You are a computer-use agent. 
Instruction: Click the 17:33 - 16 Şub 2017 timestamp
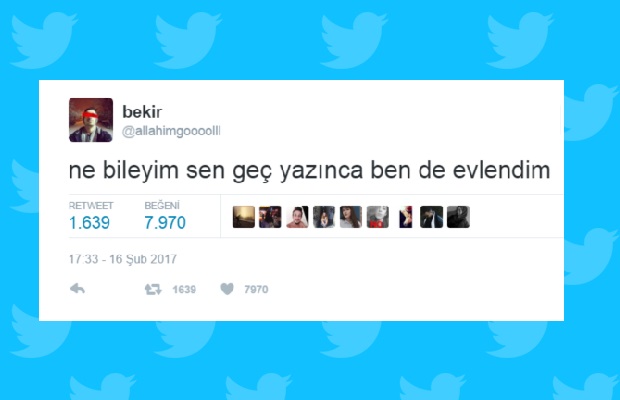tap(123, 259)
